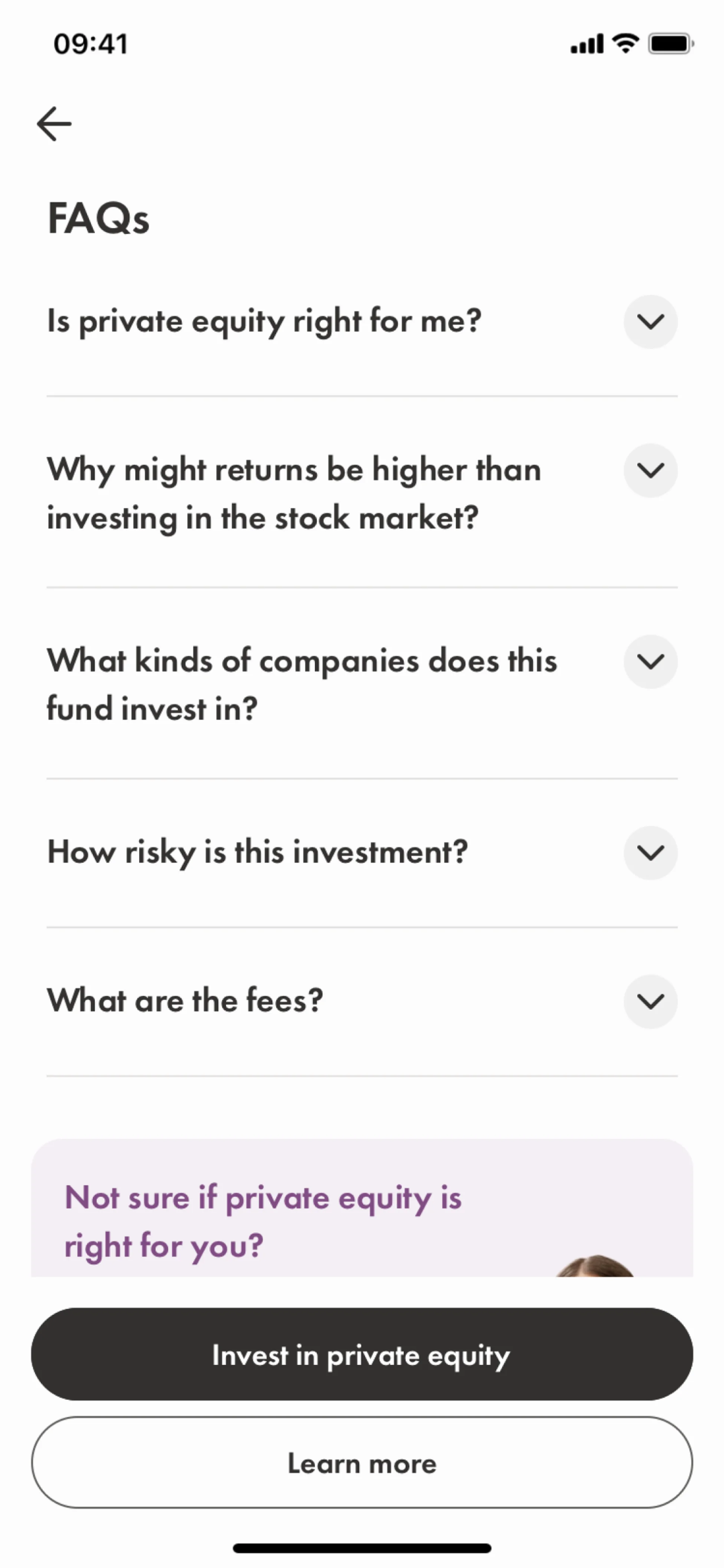Viewport: 724px width, 1568px height.
Task: Open the 'How risky is this investment?' chevron
Action: 650,852
